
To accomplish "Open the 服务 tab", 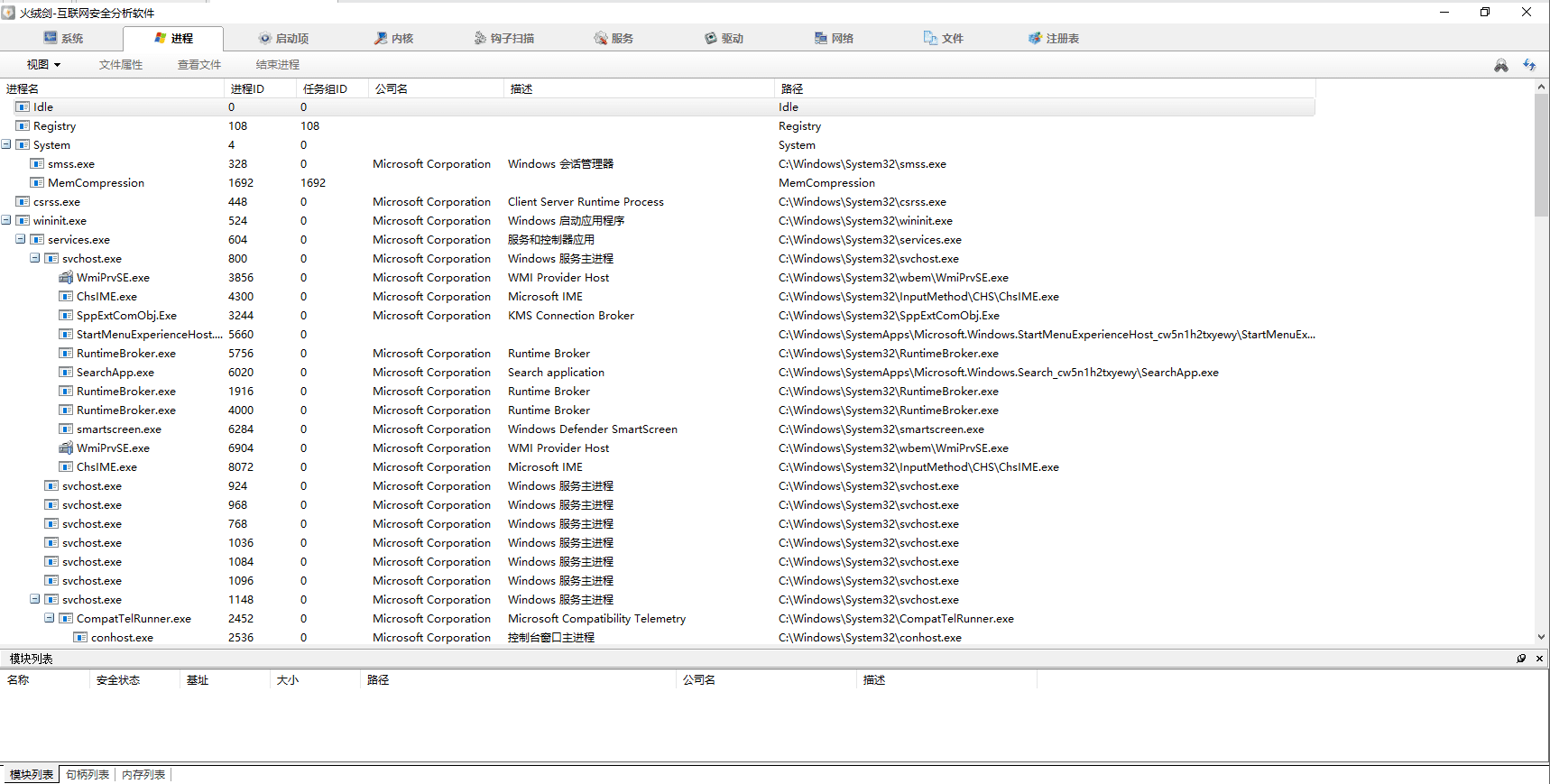I will [x=614, y=38].
